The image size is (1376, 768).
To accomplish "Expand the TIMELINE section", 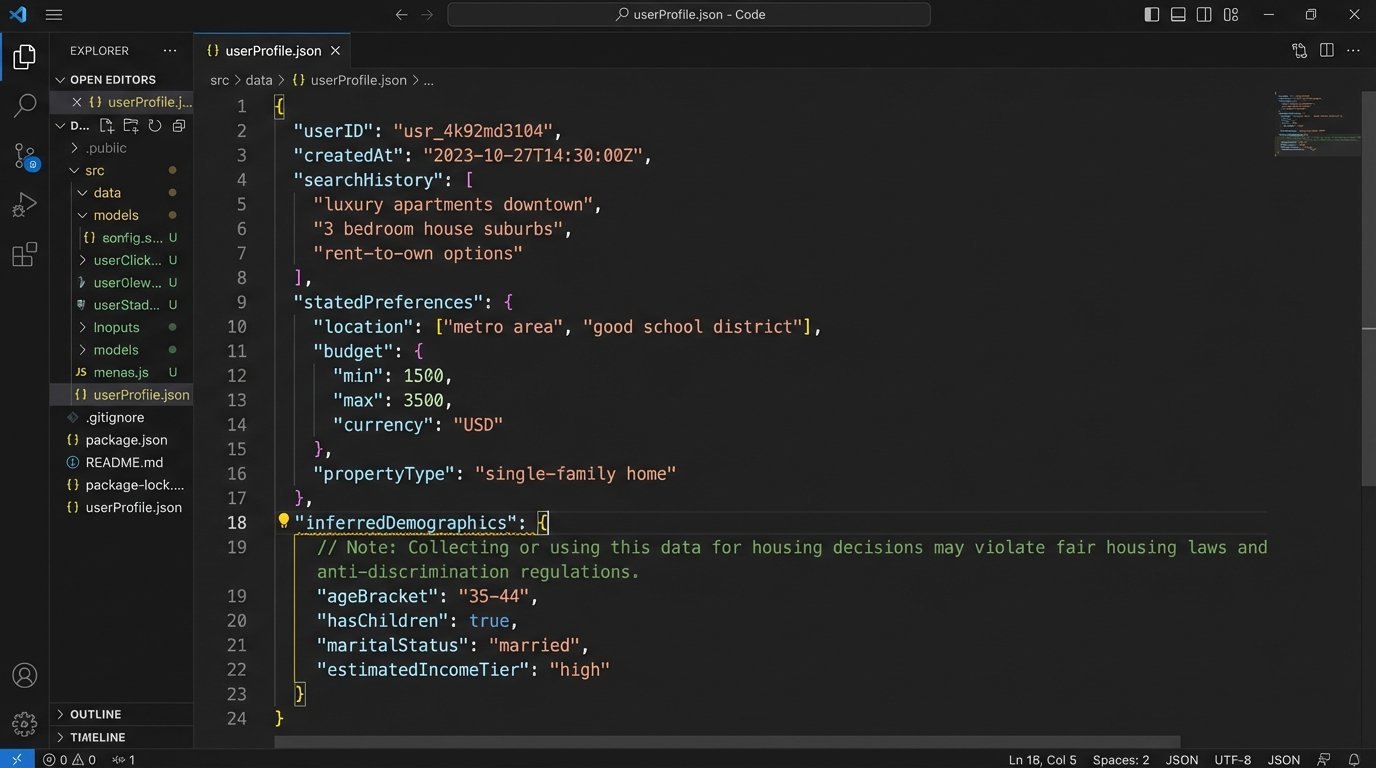I will click(x=97, y=737).
